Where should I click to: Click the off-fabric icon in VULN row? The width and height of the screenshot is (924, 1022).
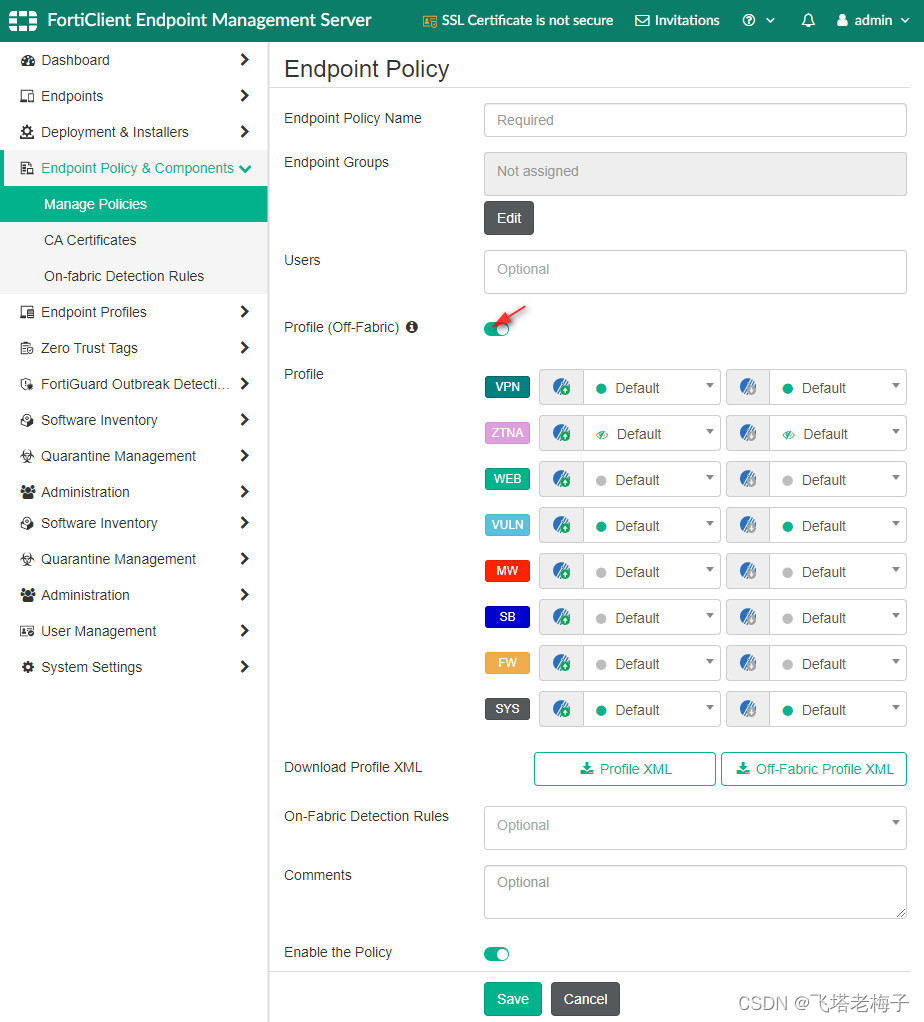748,525
